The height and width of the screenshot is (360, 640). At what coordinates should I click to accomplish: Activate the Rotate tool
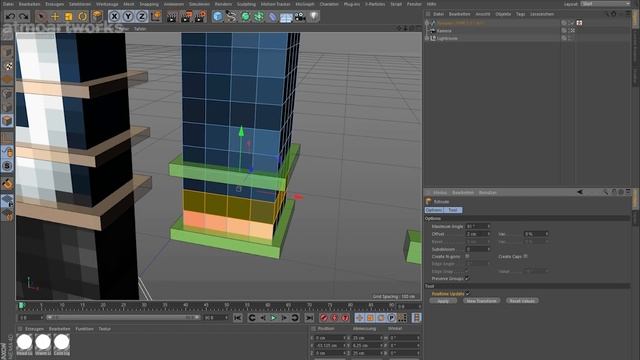[x=82, y=17]
